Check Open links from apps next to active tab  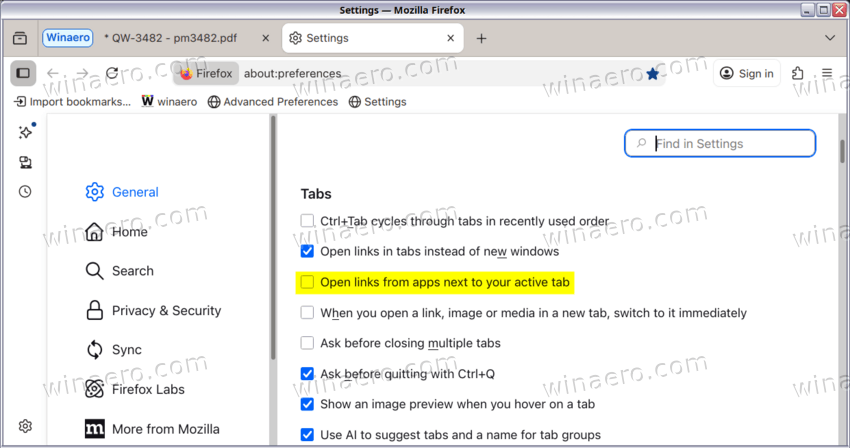click(x=307, y=282)
